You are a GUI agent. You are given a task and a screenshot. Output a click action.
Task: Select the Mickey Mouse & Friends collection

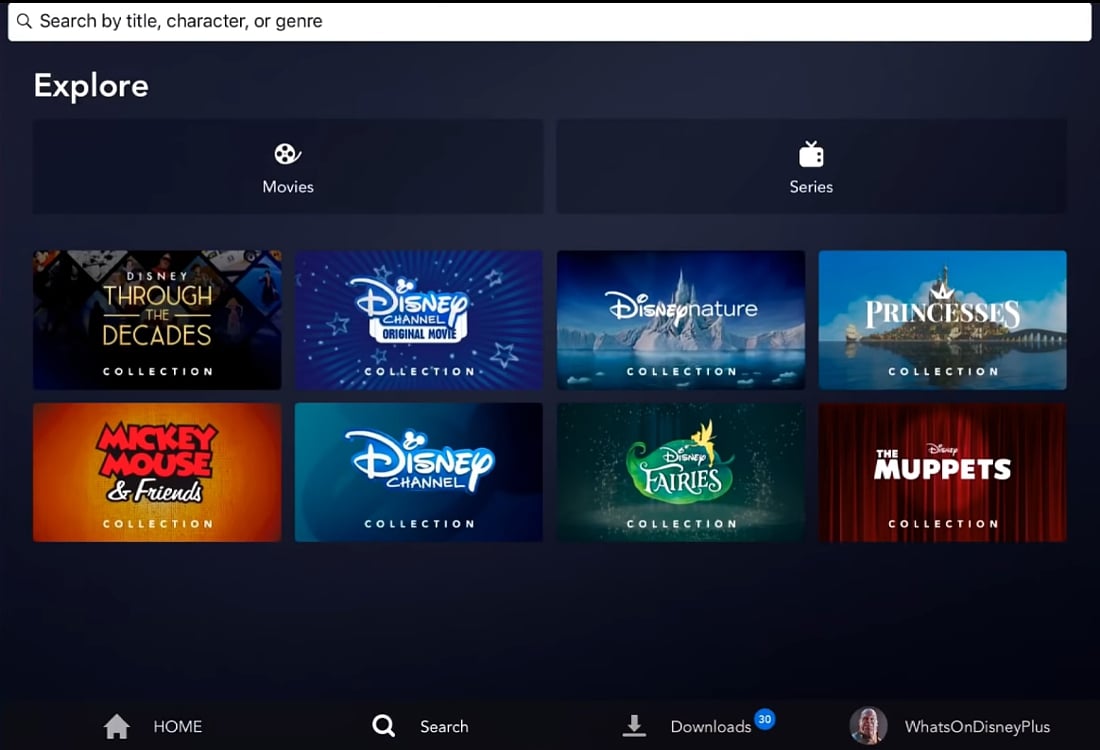coord(157,471)
